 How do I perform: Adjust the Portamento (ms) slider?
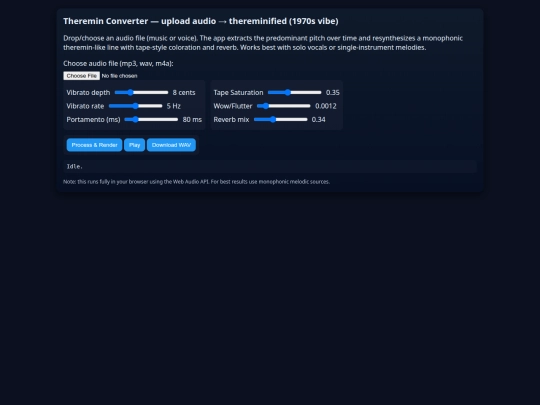(151, 119)
